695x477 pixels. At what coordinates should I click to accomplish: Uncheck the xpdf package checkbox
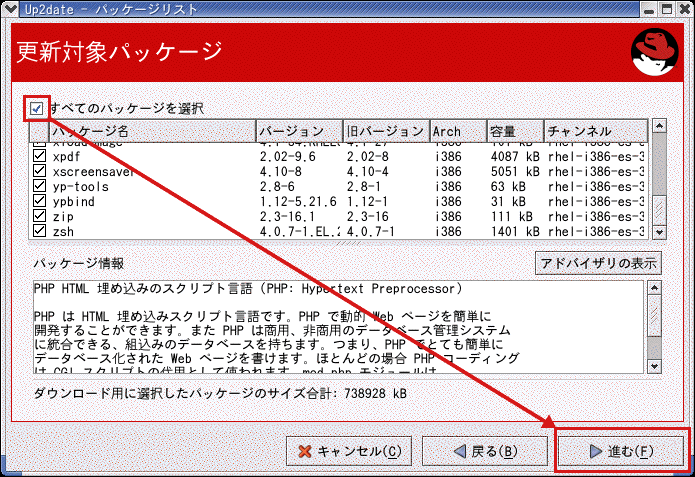39,157
